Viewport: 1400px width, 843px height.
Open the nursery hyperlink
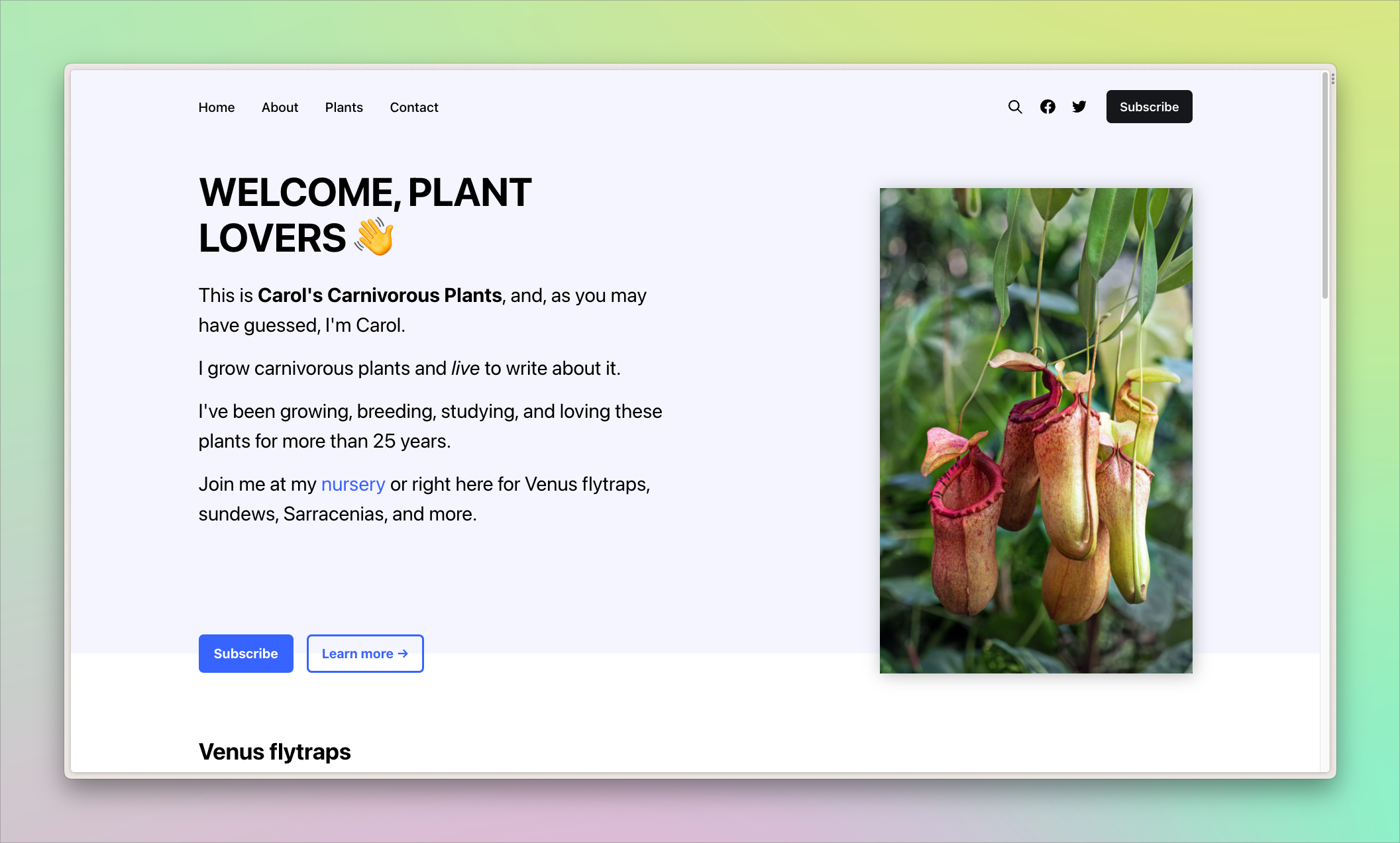click(x=352, y=484)
